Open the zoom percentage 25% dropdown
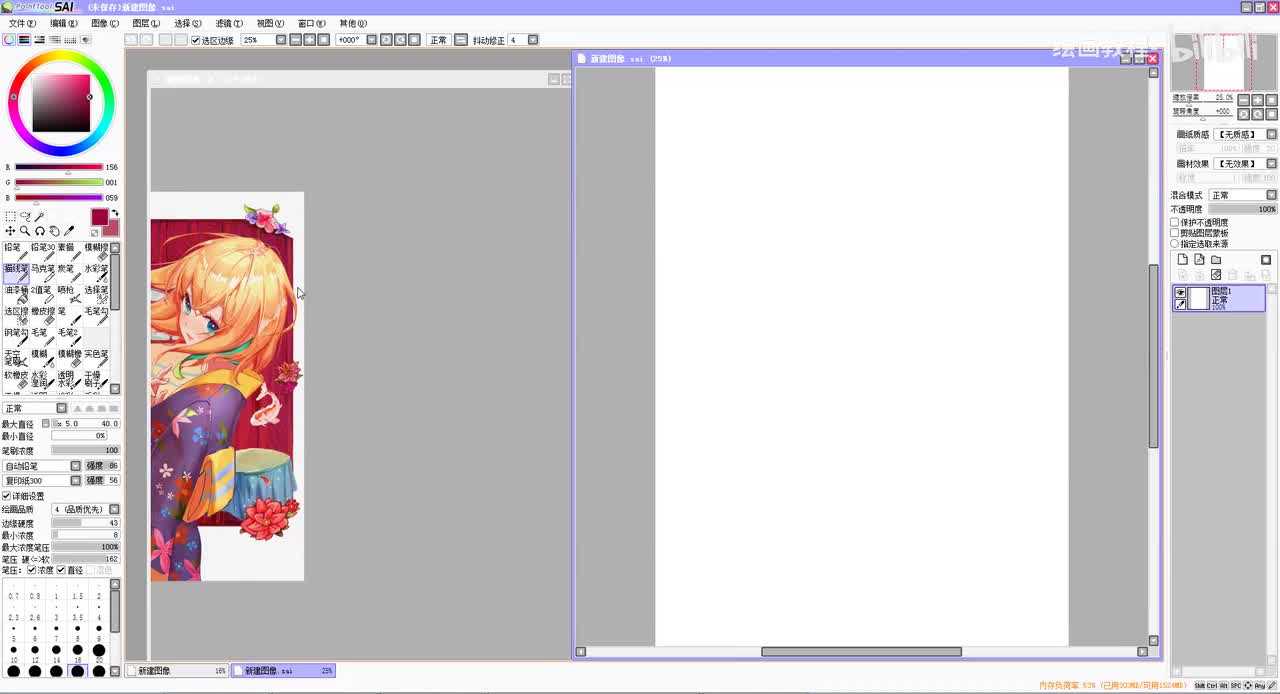1280x694 pixels. [281, 40]
